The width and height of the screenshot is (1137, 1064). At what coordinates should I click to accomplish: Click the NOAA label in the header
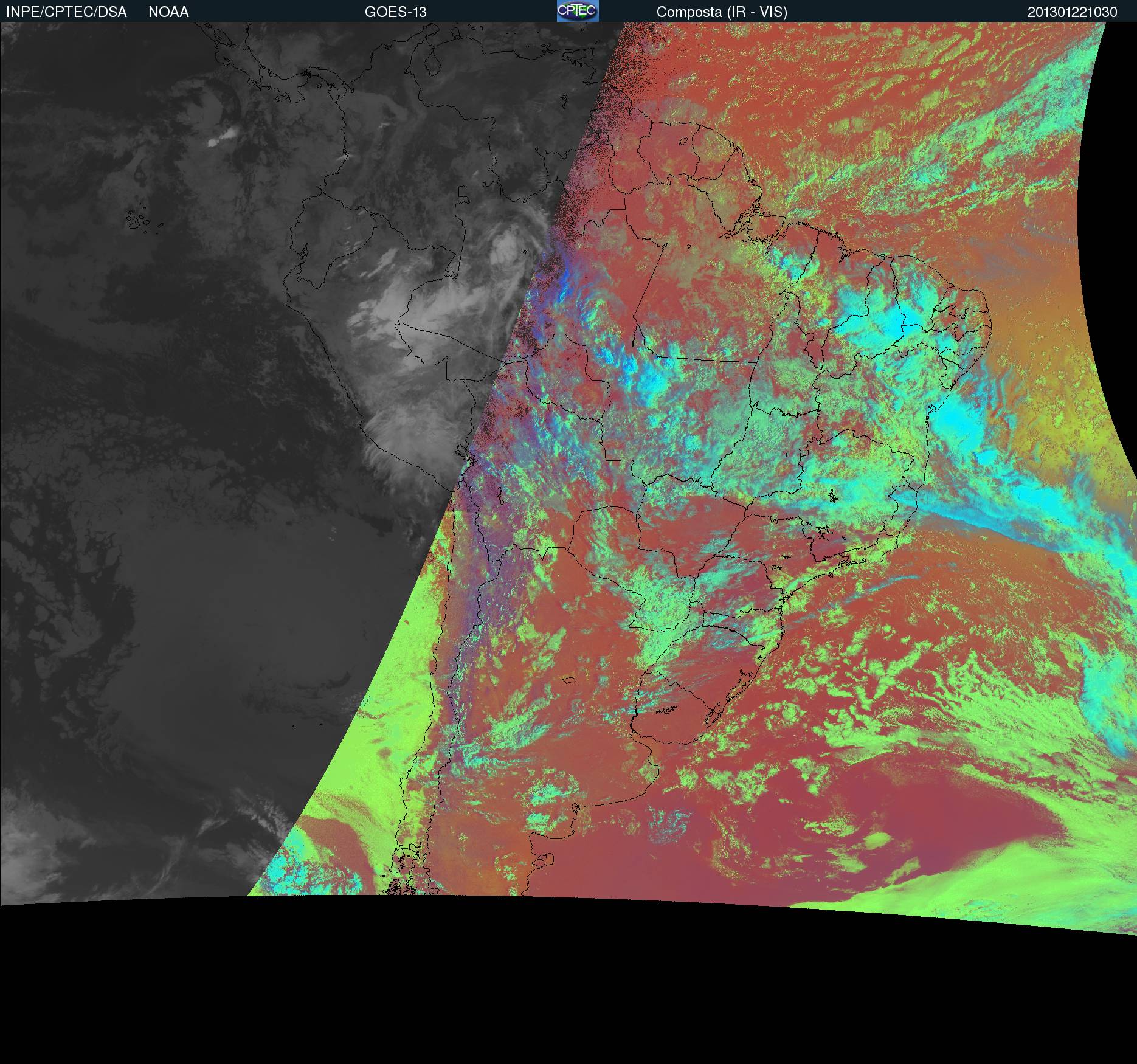point(168,12)
